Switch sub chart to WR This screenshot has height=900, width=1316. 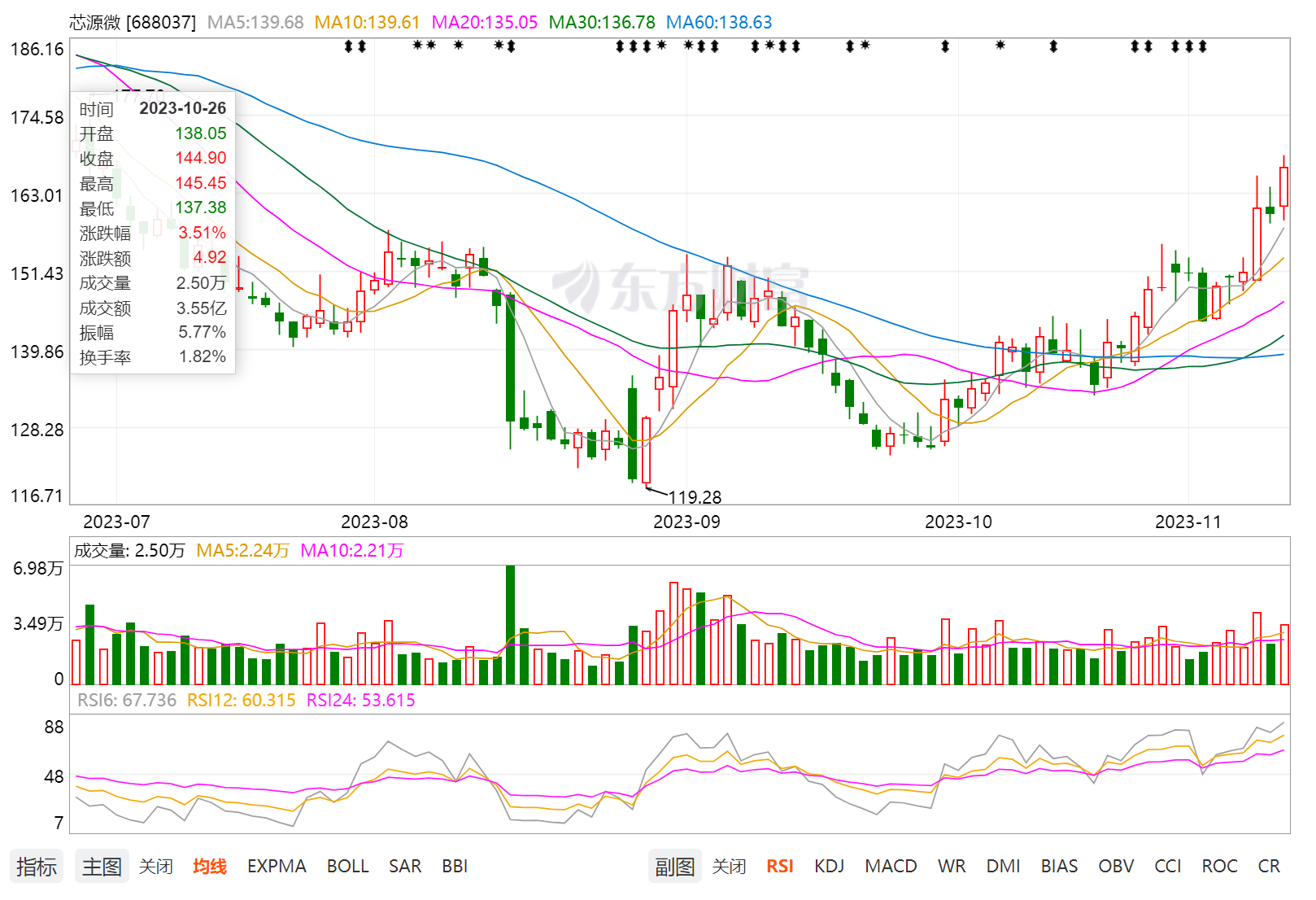pos(952,867)
